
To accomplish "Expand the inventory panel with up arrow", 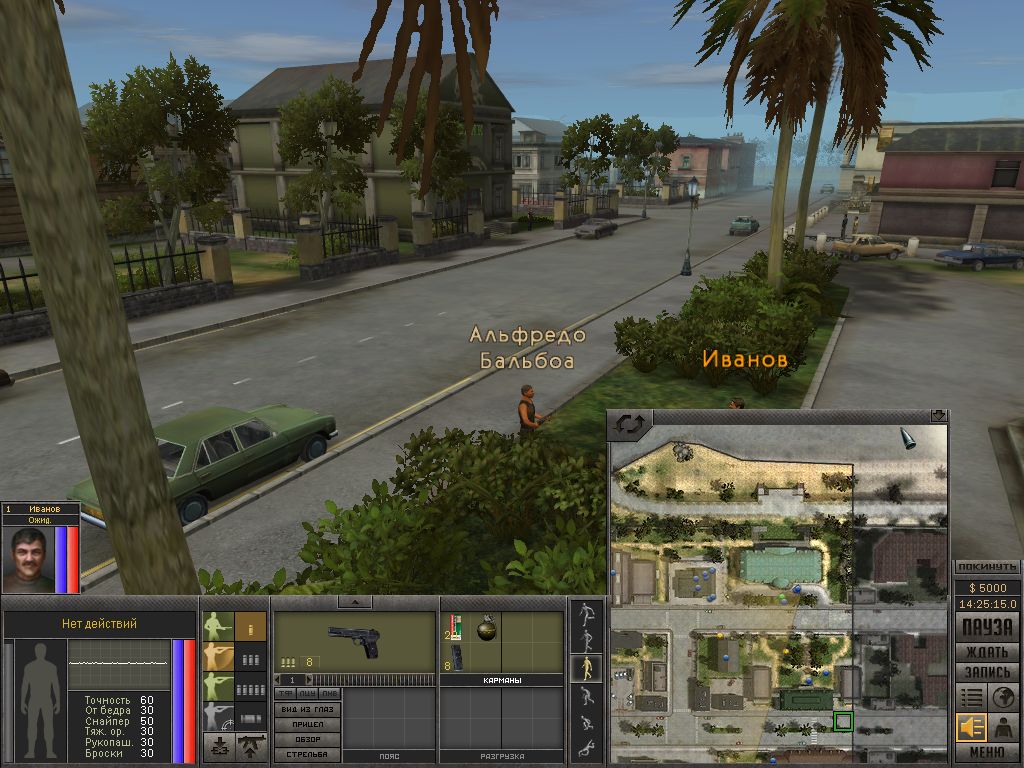I will (355, 601).
